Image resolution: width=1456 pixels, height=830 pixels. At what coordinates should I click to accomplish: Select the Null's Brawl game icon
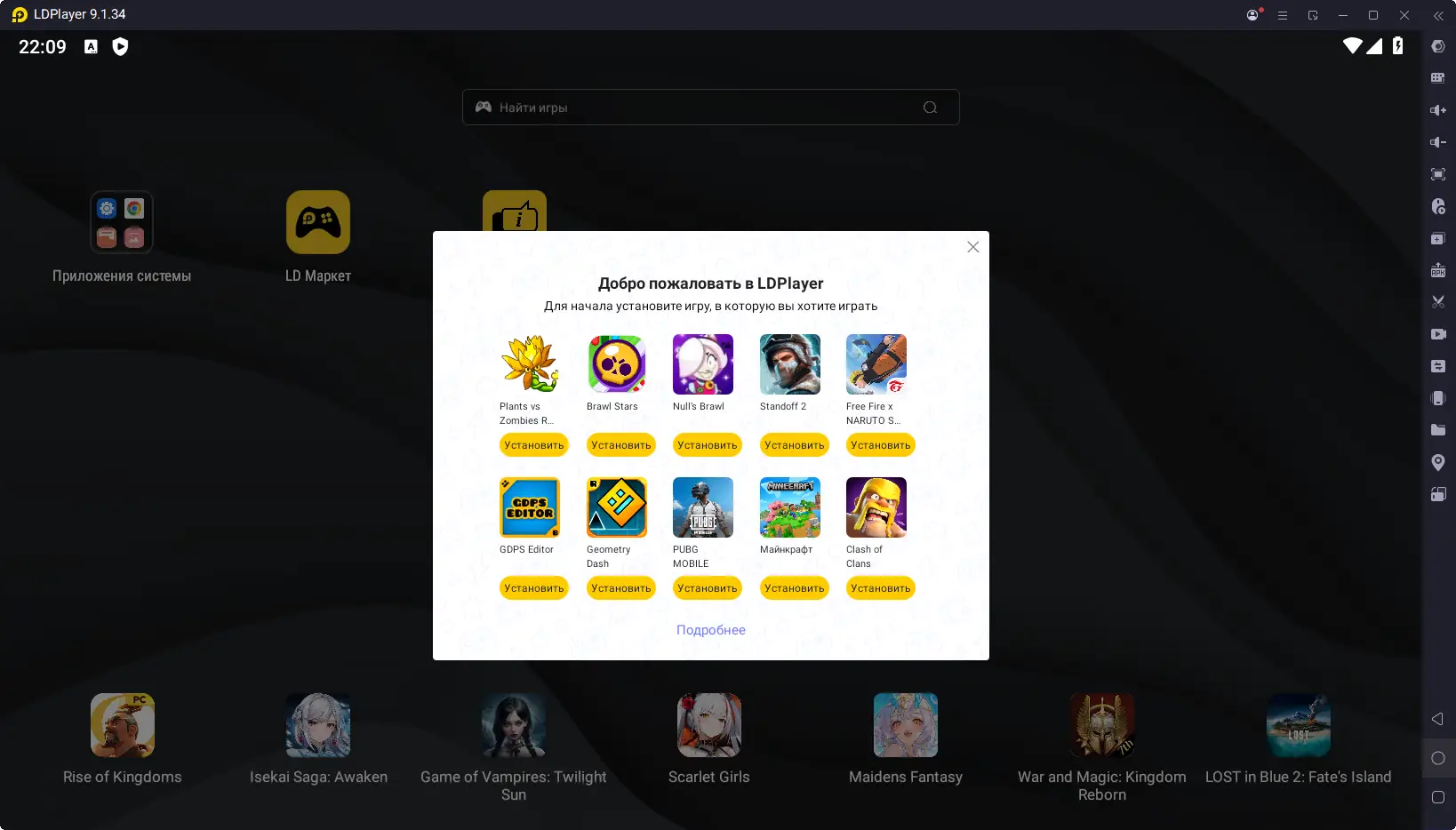point(703,364)
